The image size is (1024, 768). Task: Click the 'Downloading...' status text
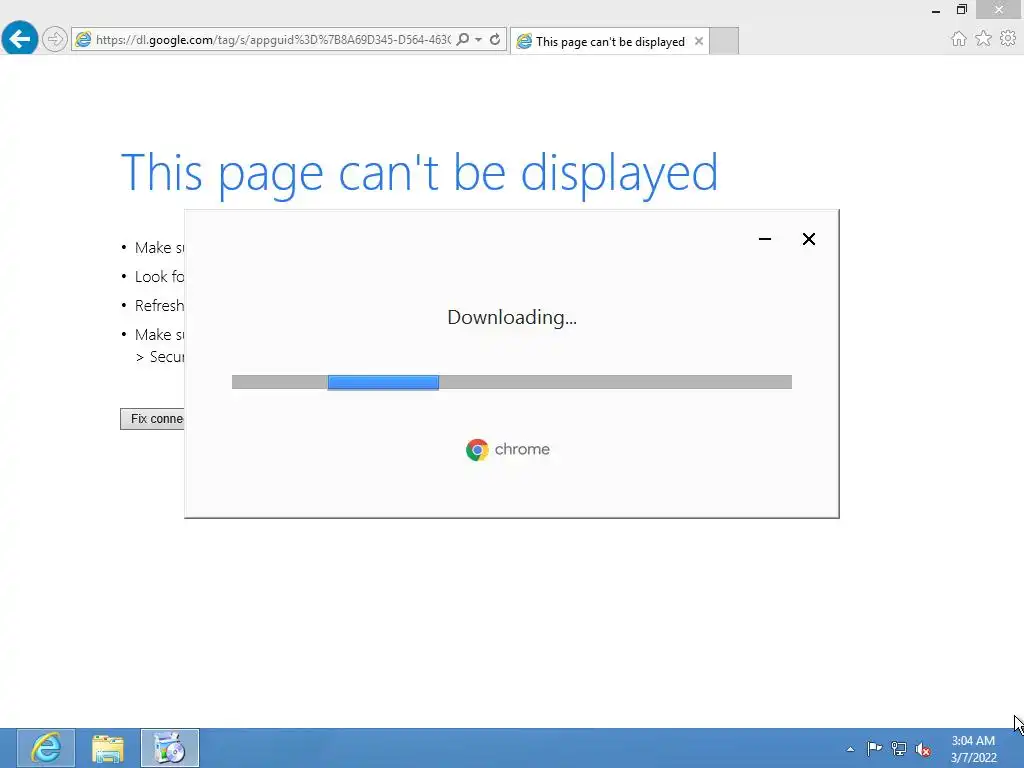[x=512, y=317]
